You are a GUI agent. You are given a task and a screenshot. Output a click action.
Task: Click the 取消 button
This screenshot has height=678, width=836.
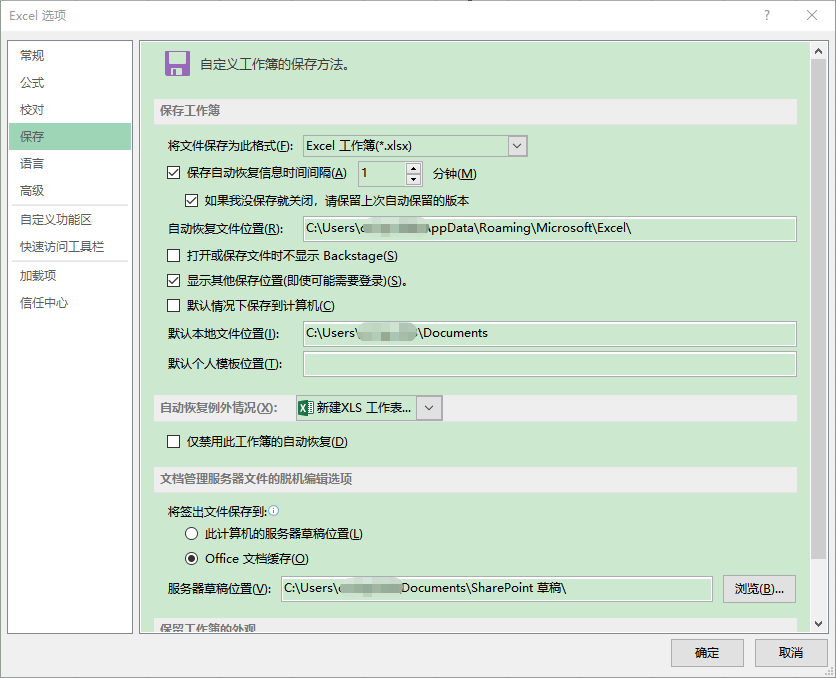(x=791, y=653)
